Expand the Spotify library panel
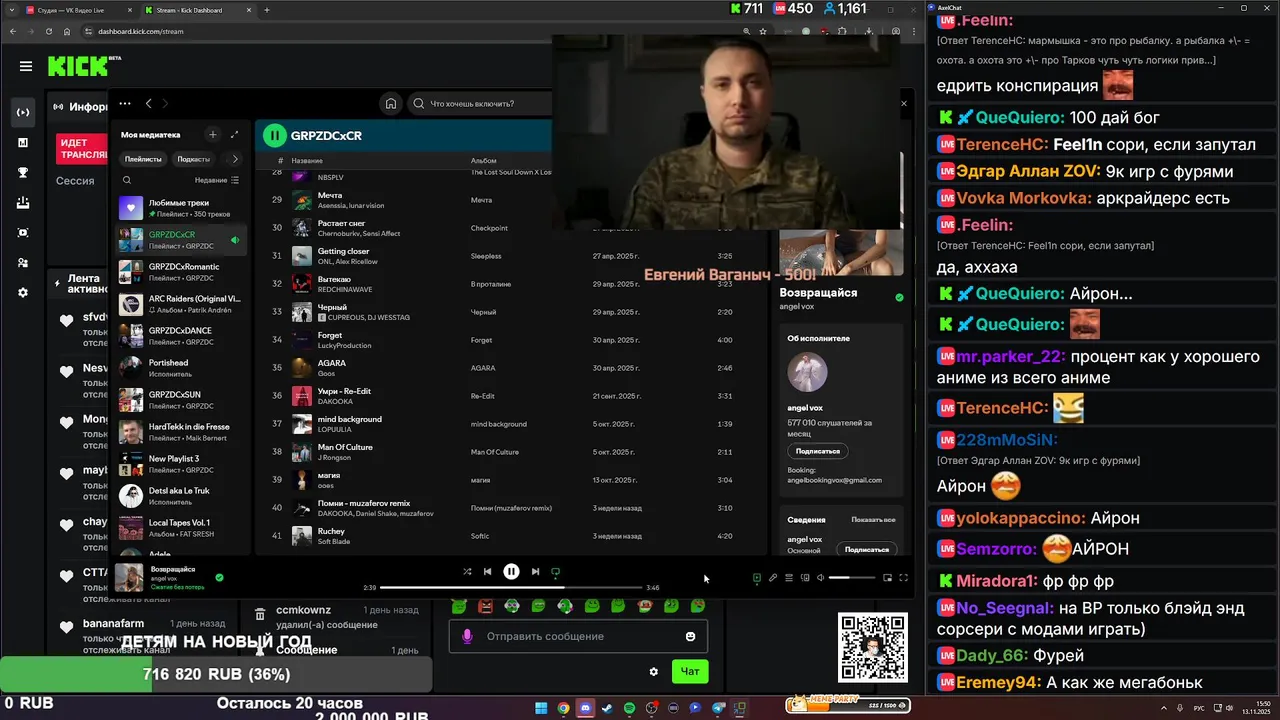Viewport: 1280px width, 720px height. pos(234,134)
